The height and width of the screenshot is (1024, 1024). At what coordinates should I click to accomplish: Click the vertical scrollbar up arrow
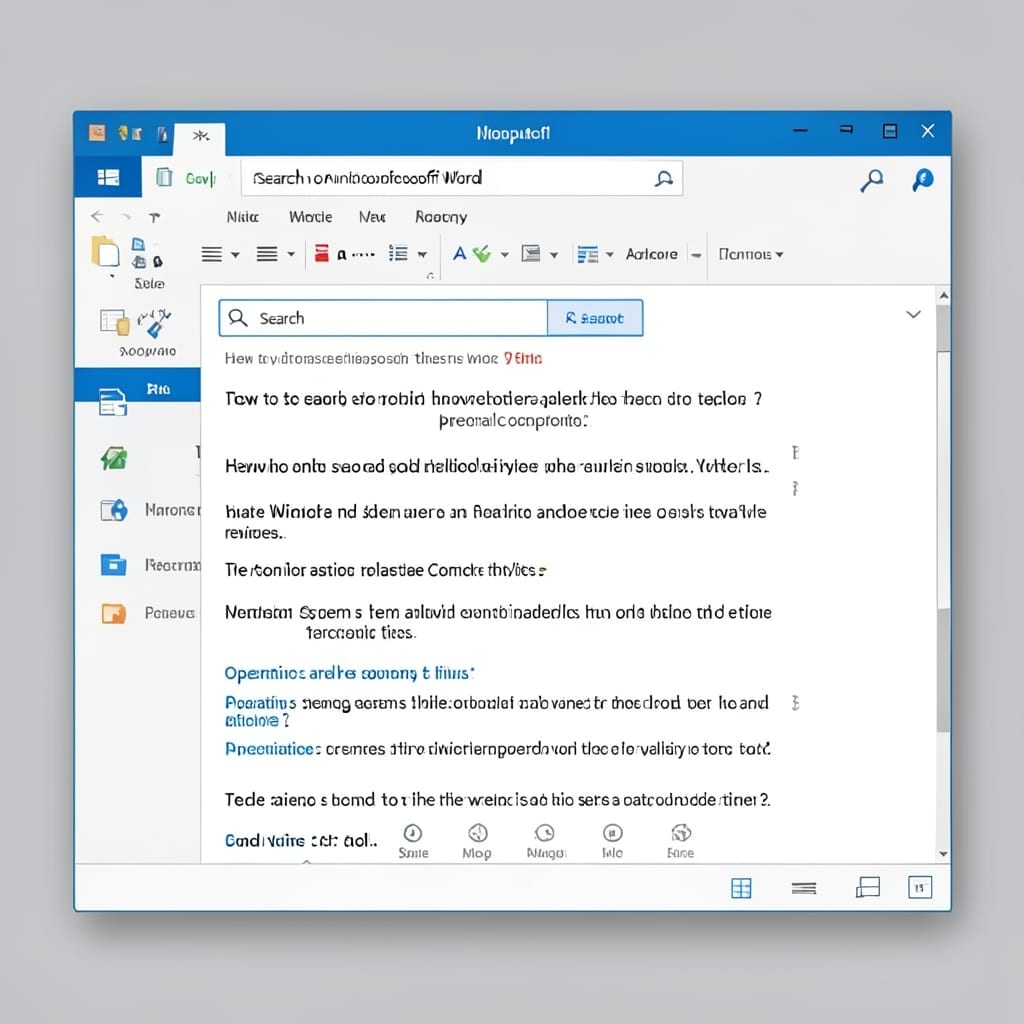coord(944,296)
